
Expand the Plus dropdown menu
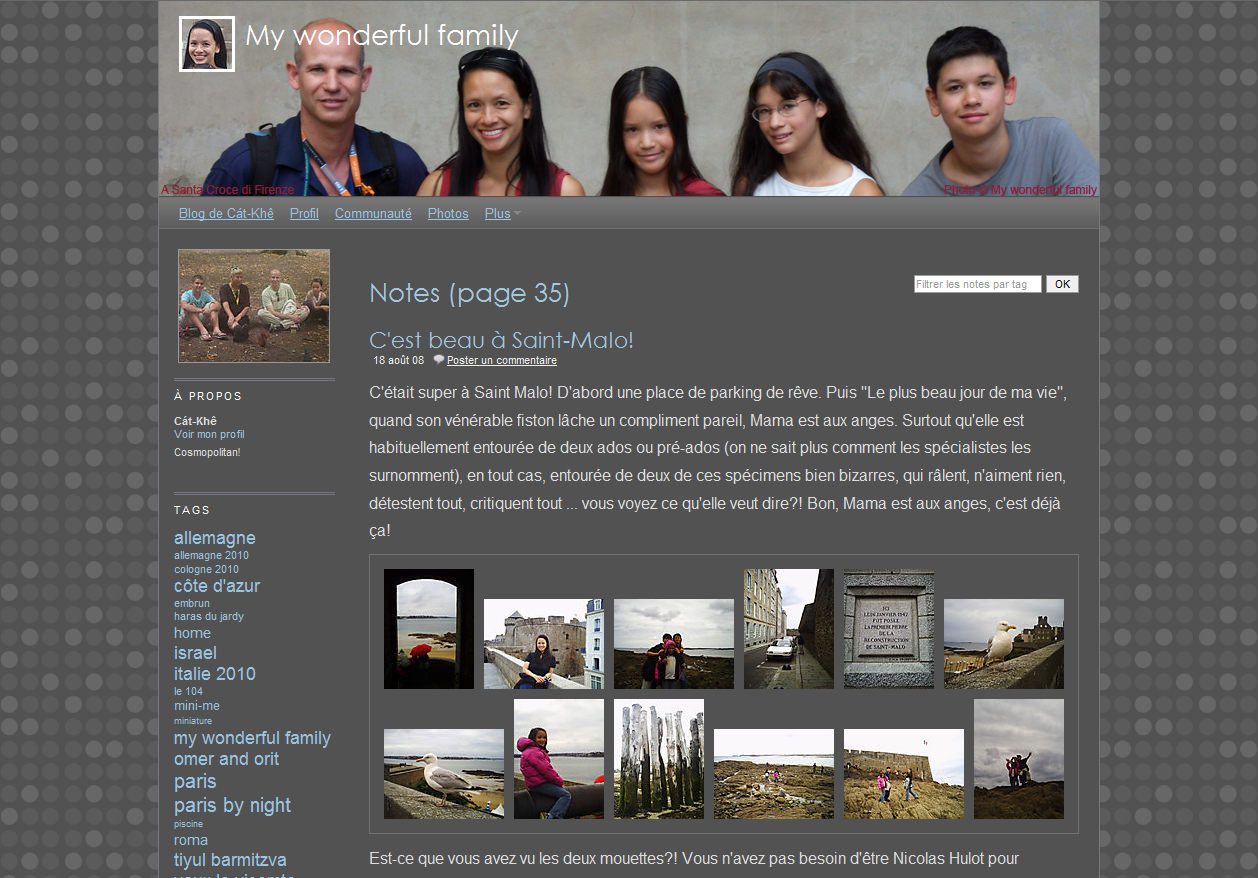pos(502,214)
